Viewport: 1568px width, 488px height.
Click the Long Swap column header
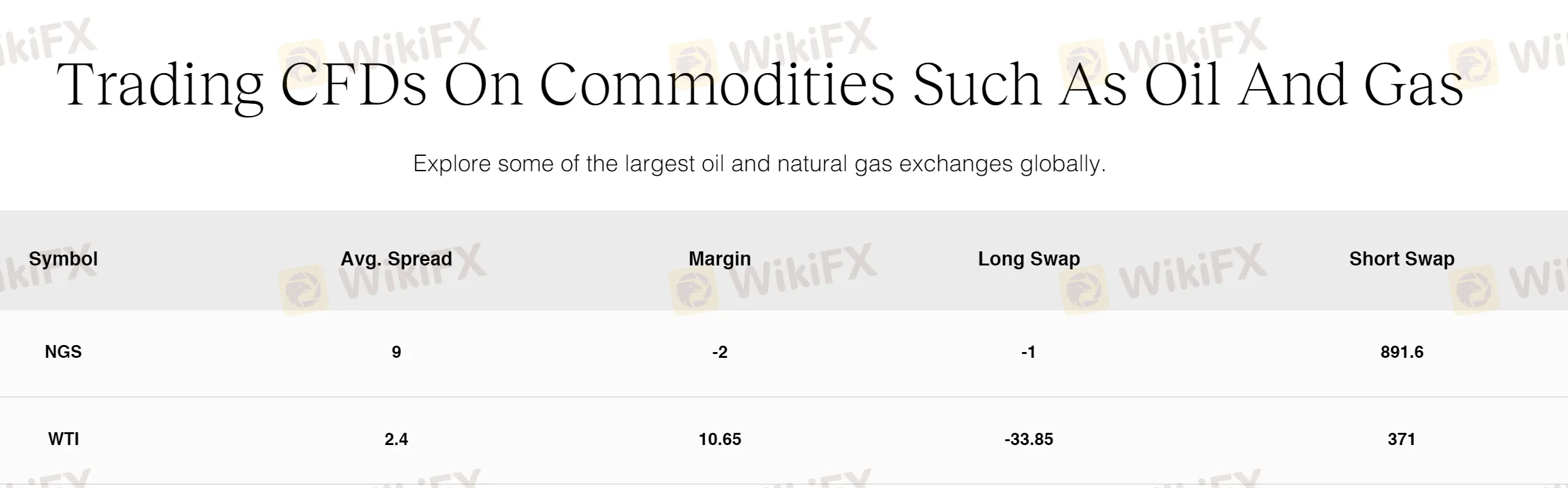pos(1029,259)
